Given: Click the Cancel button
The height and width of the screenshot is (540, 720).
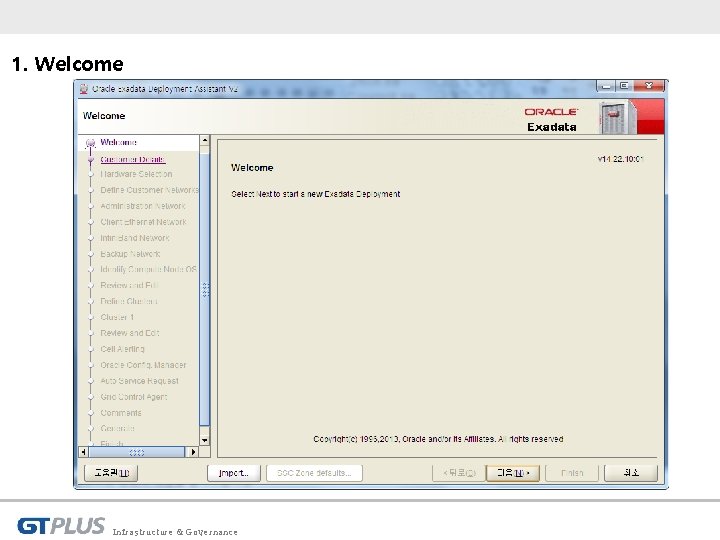Looking at the screenshot, I should pyautogui.click(x=631, y=472).
